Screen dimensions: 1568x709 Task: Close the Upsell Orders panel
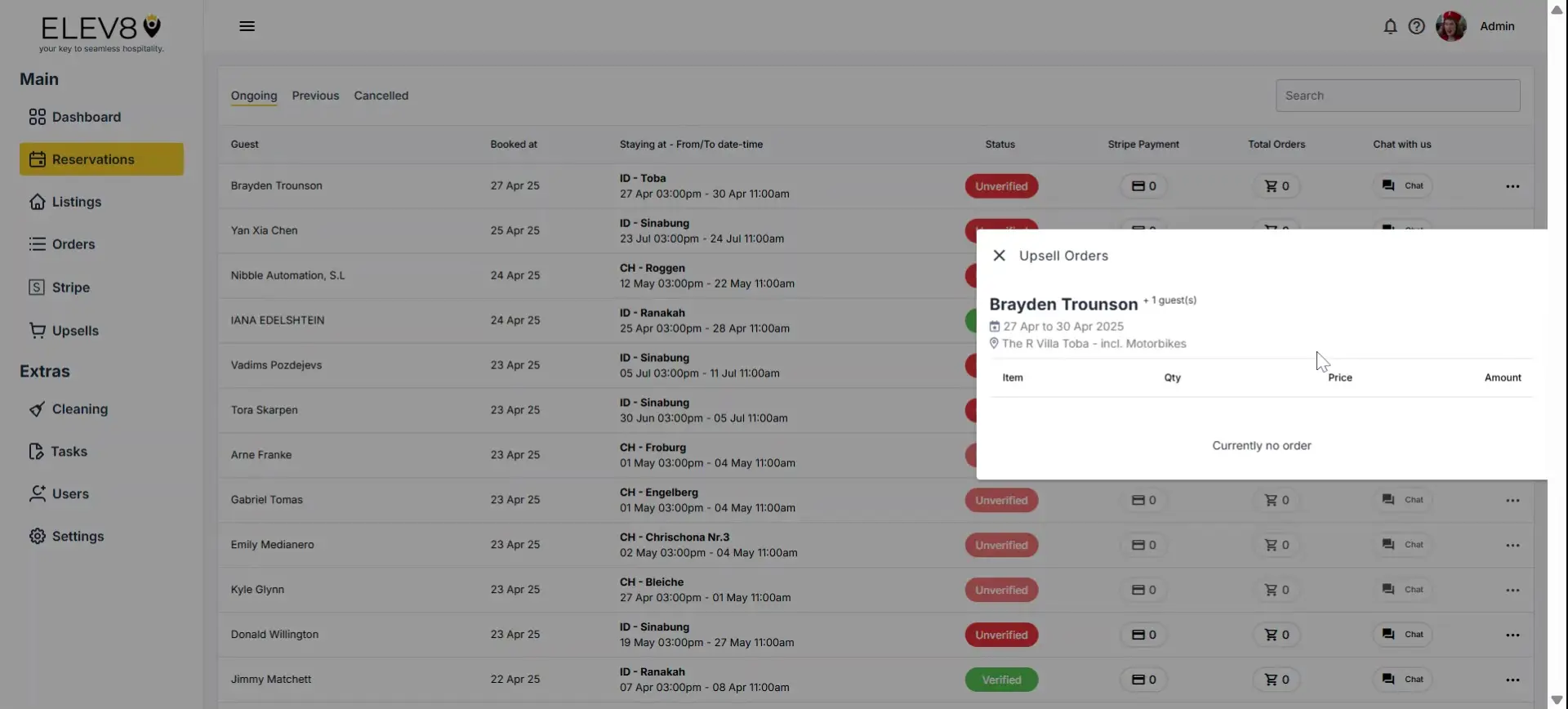(x=999, y=256)
